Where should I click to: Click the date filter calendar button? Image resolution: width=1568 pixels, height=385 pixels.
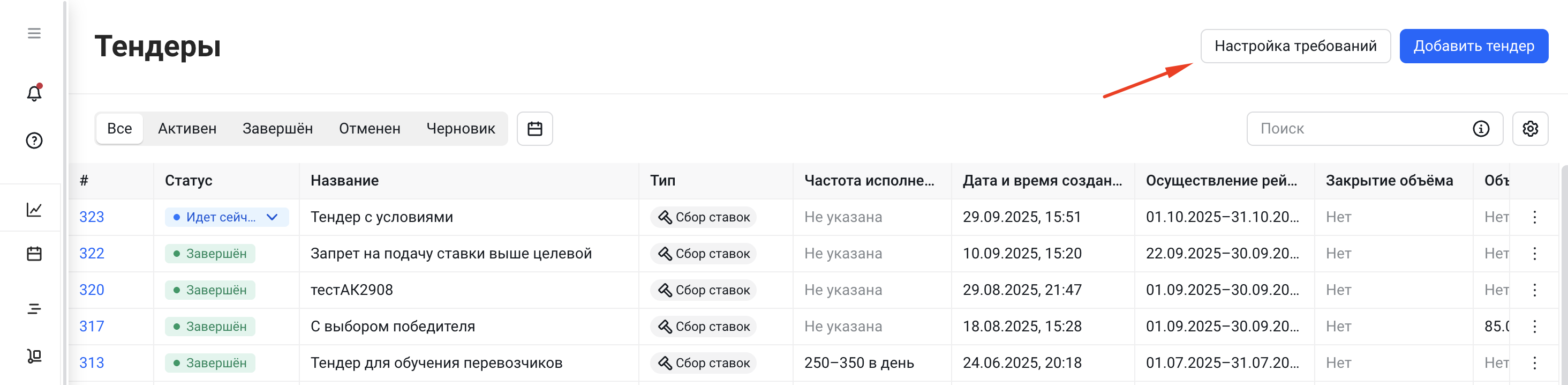point(534,129)
